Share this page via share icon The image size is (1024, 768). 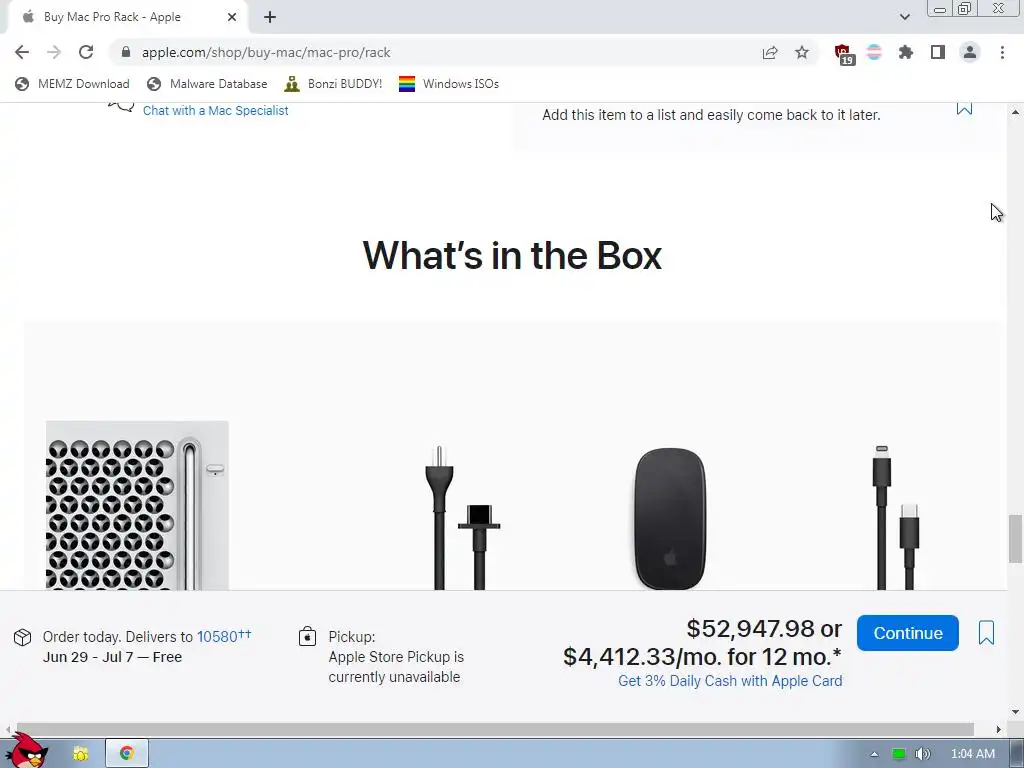click(x=770, y=52)
